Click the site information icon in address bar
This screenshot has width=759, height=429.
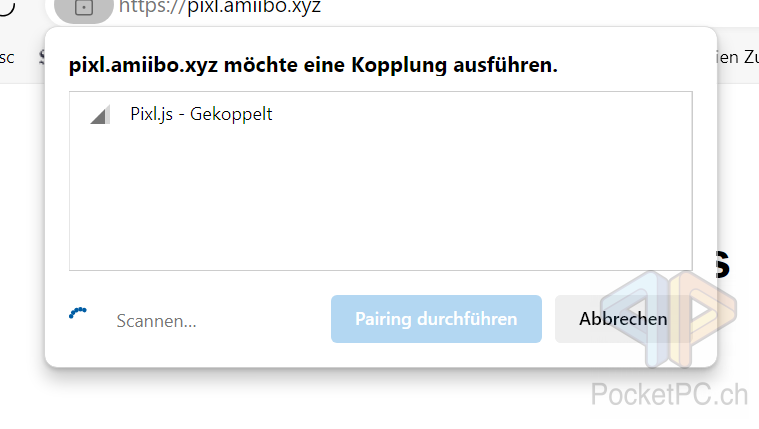click(x=84, y=8)
